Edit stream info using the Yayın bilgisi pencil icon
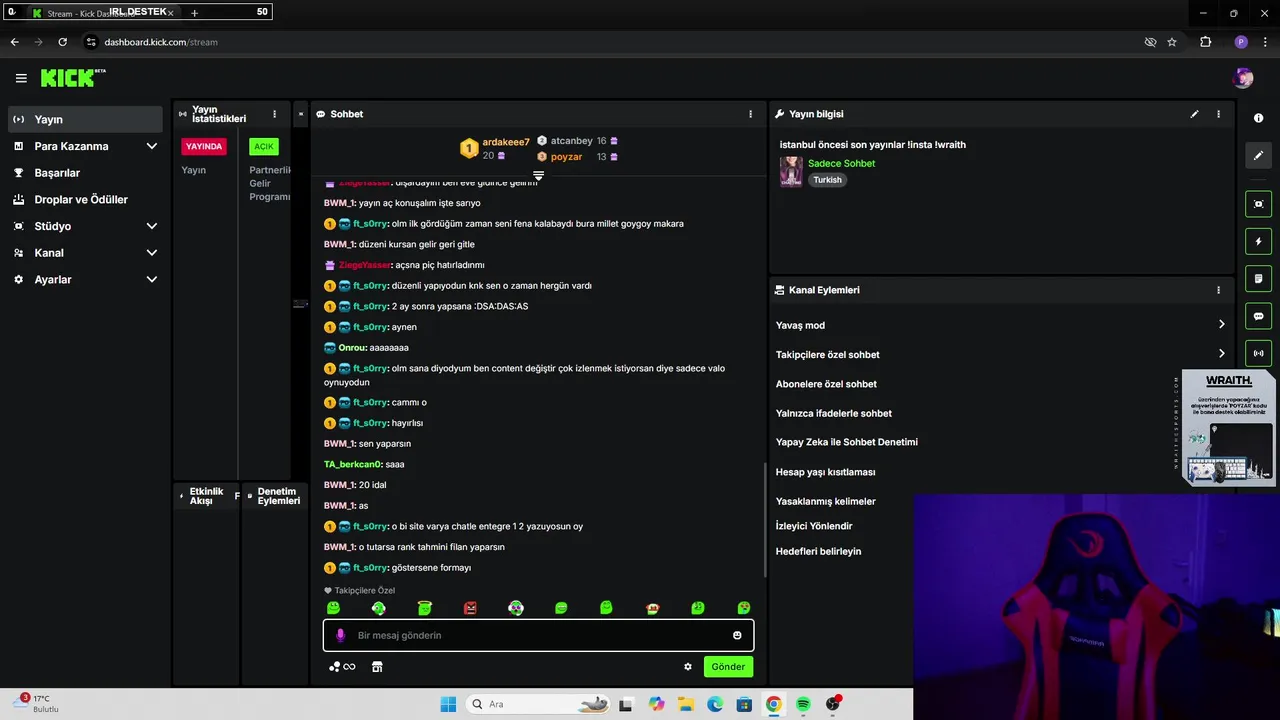This screenshot has height=720, width=1280. point(1194,114)
